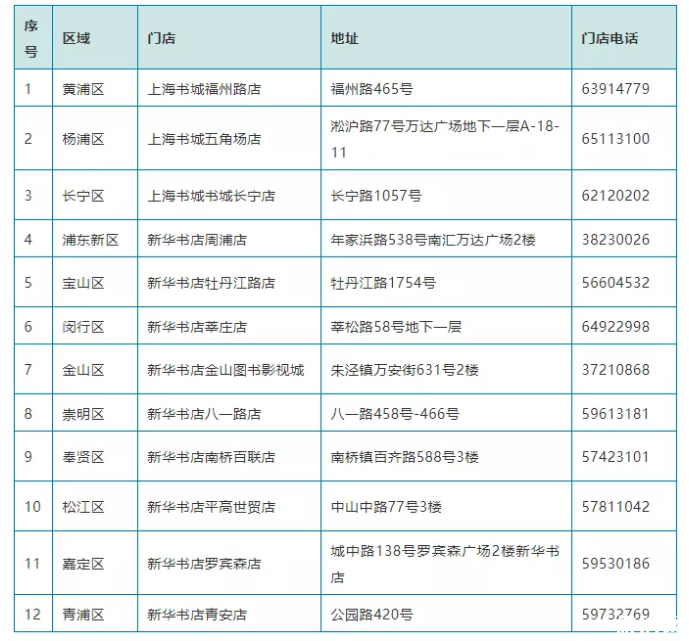Viewport: 689px width, 641px height.
Task: Click phone number 37210868
Action: (x=615, y=370)
